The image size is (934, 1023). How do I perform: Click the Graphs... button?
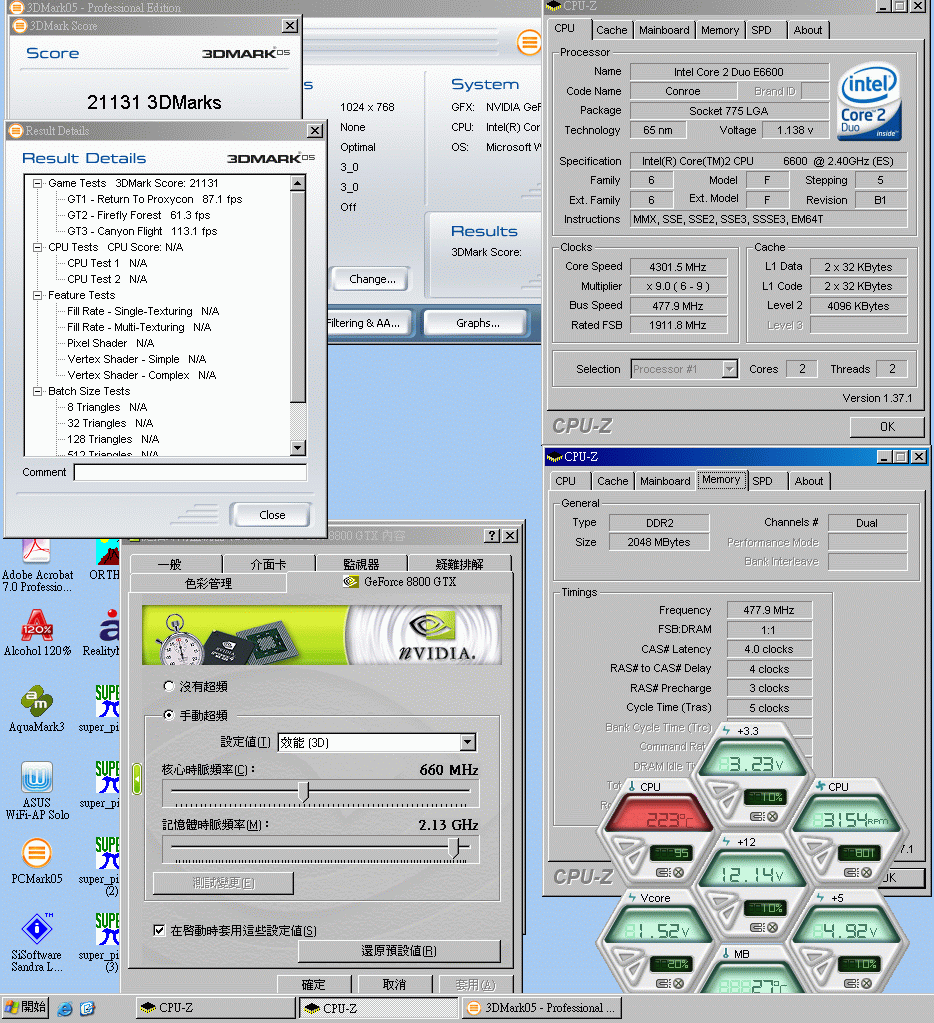coord(477,323)
